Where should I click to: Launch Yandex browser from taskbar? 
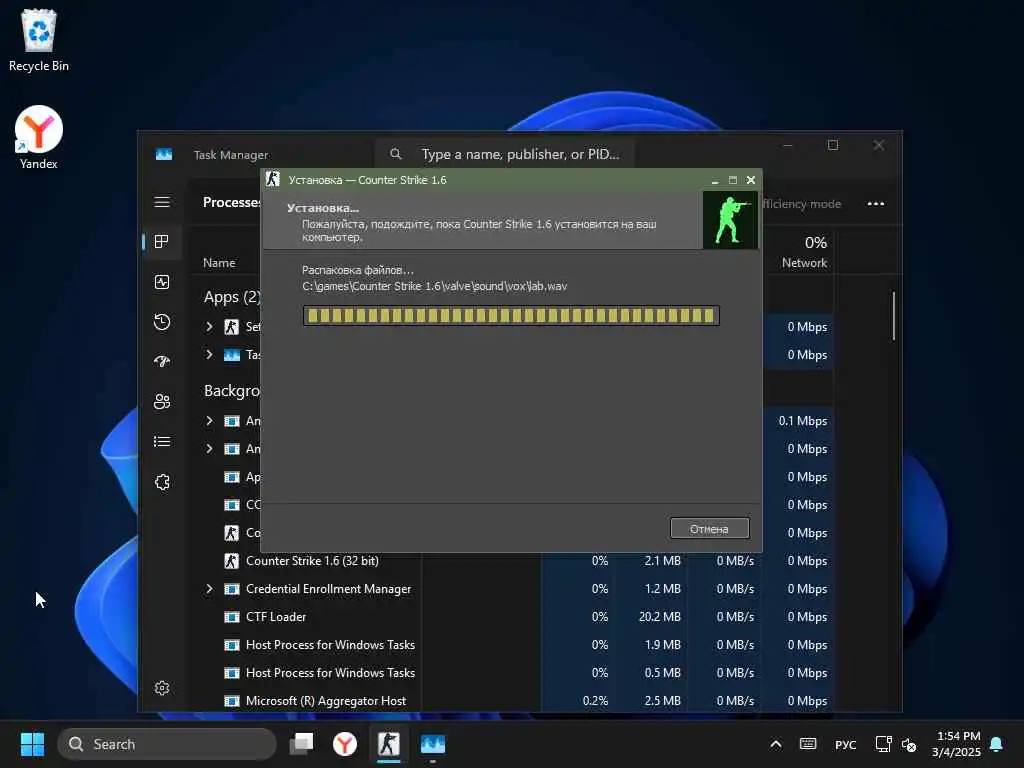point(345,744)
